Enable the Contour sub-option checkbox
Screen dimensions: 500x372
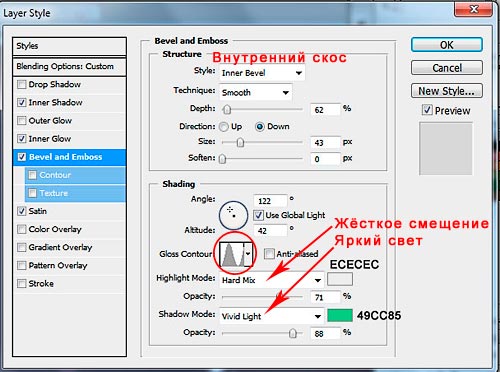[x=32, y=175]
